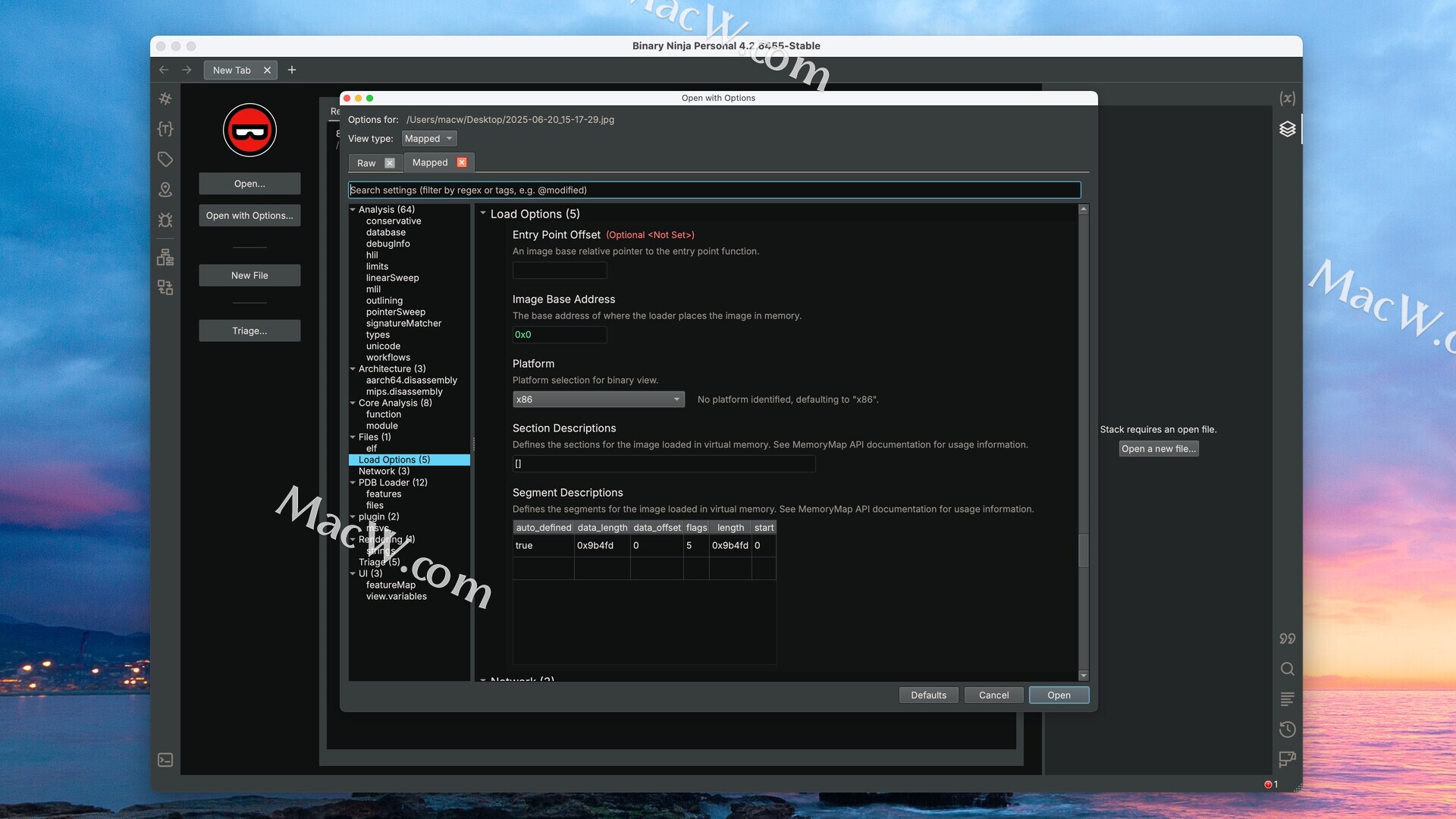The height and width of the screenshot is (819, 1456).
Task: Remove the Mapped view tab
Action: tap(462, 162)
